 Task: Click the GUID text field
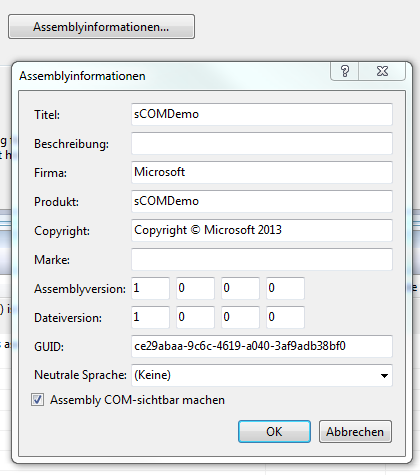pos(262,346)
